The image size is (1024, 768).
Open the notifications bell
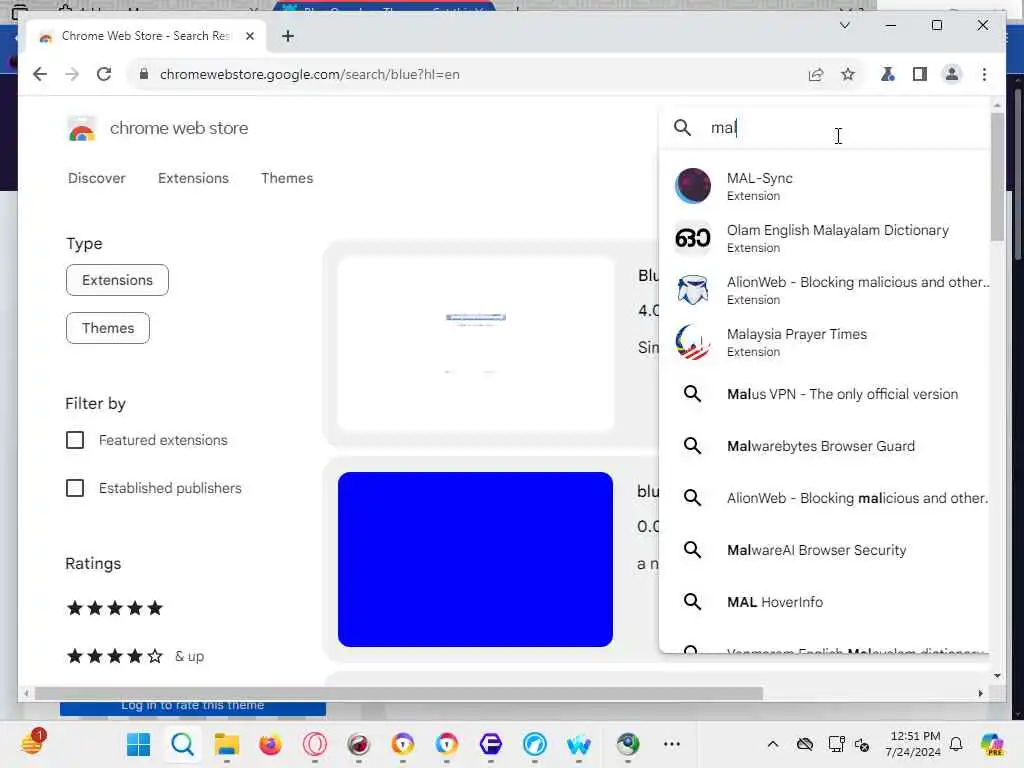(956, 744)
